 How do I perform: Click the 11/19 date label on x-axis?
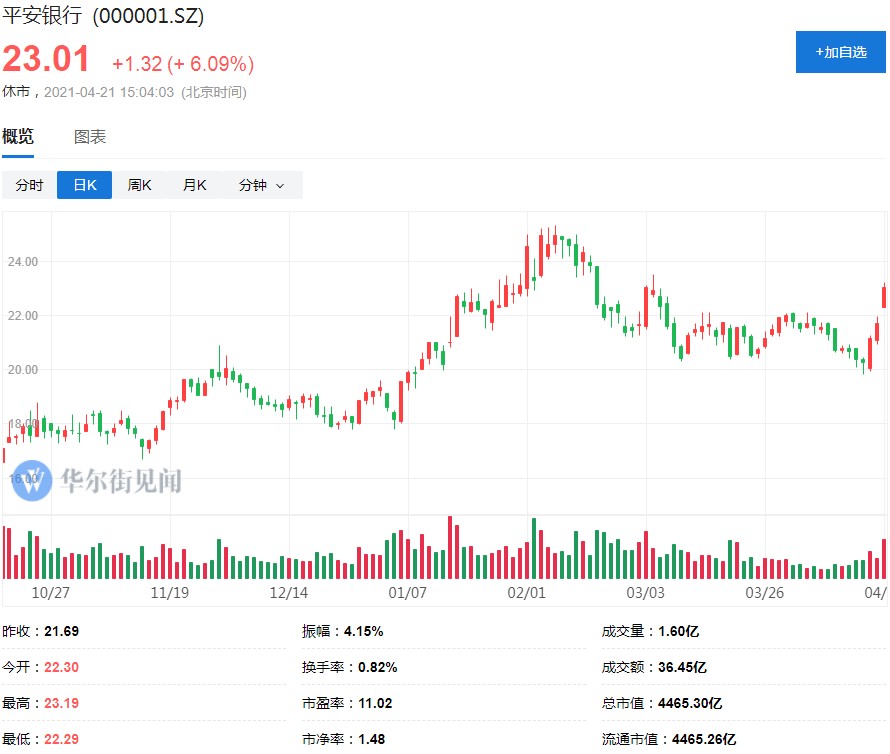pyautogui.click(x=170, y=592)
